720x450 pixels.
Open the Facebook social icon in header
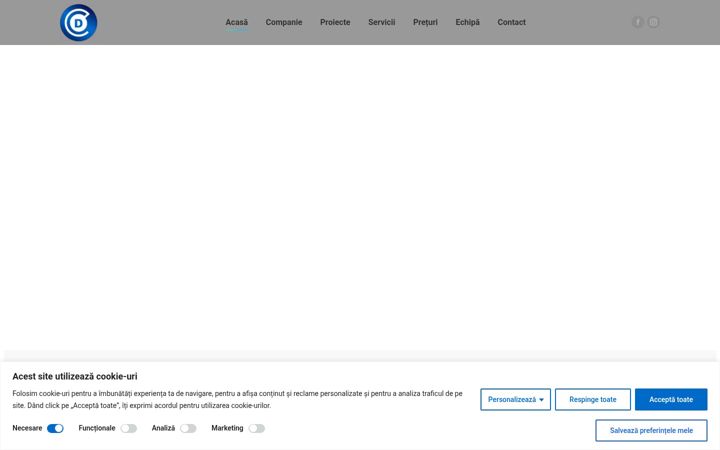638,22
